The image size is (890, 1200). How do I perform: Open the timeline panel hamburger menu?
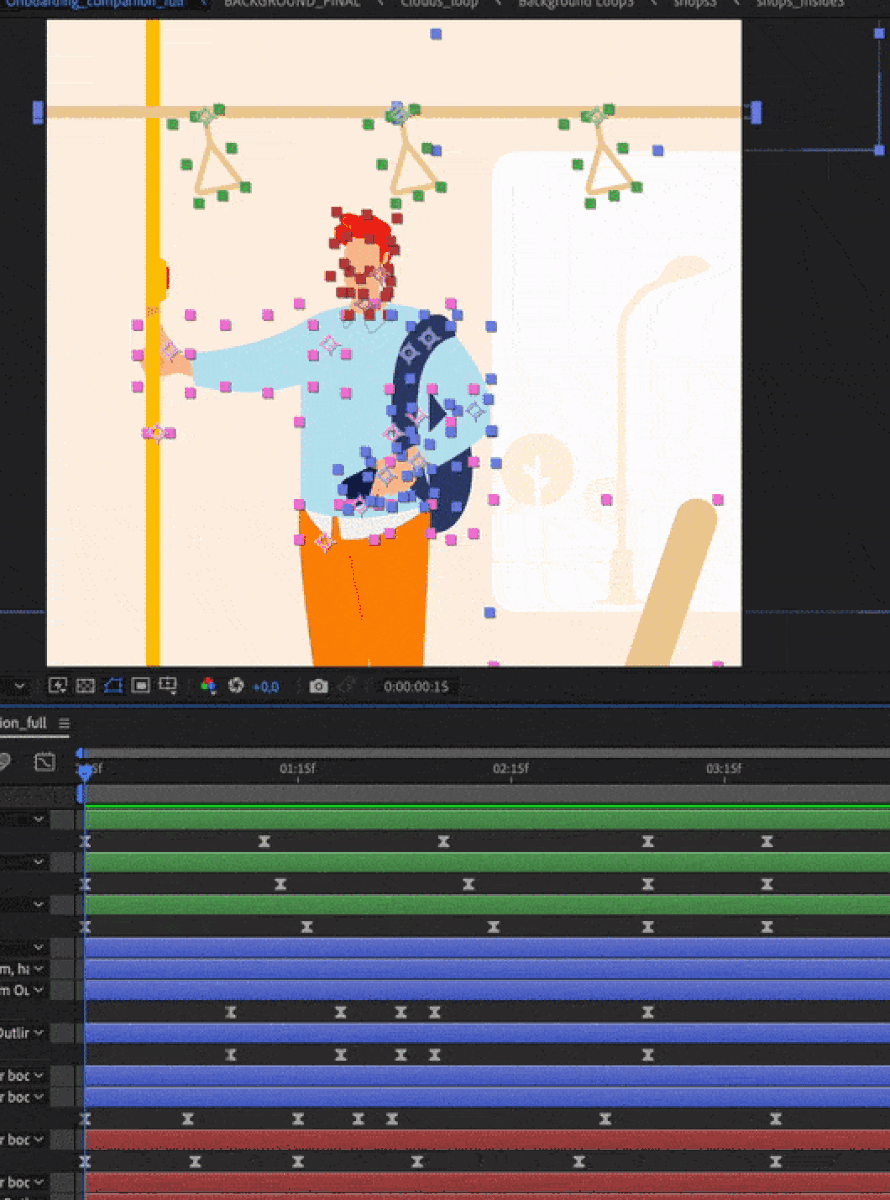(x=64, y=723)
